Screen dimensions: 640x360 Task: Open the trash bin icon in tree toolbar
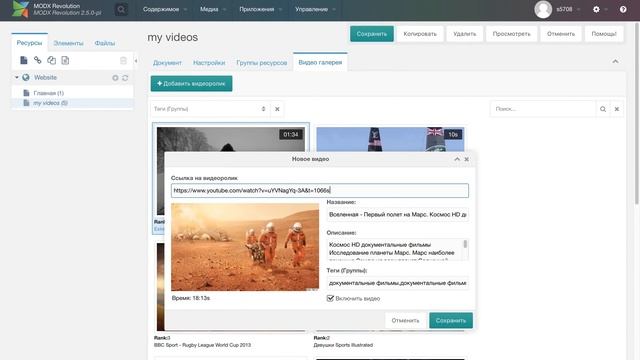123,60
